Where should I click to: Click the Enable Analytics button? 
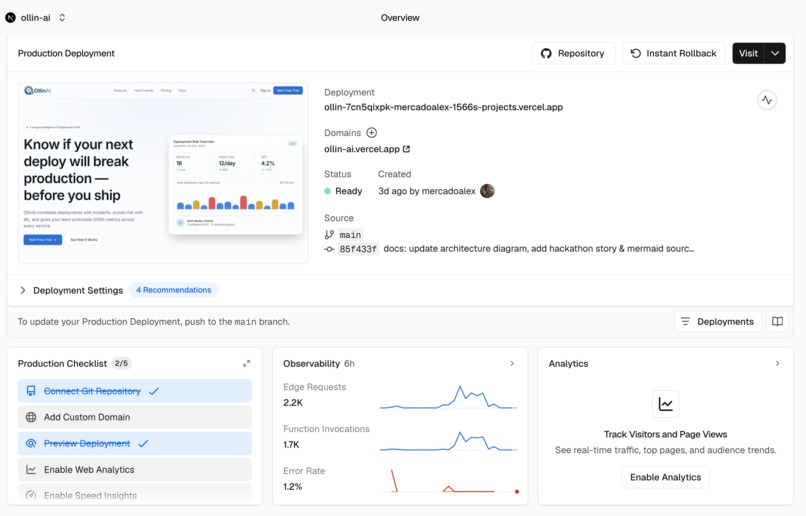(x=666, y=477)
